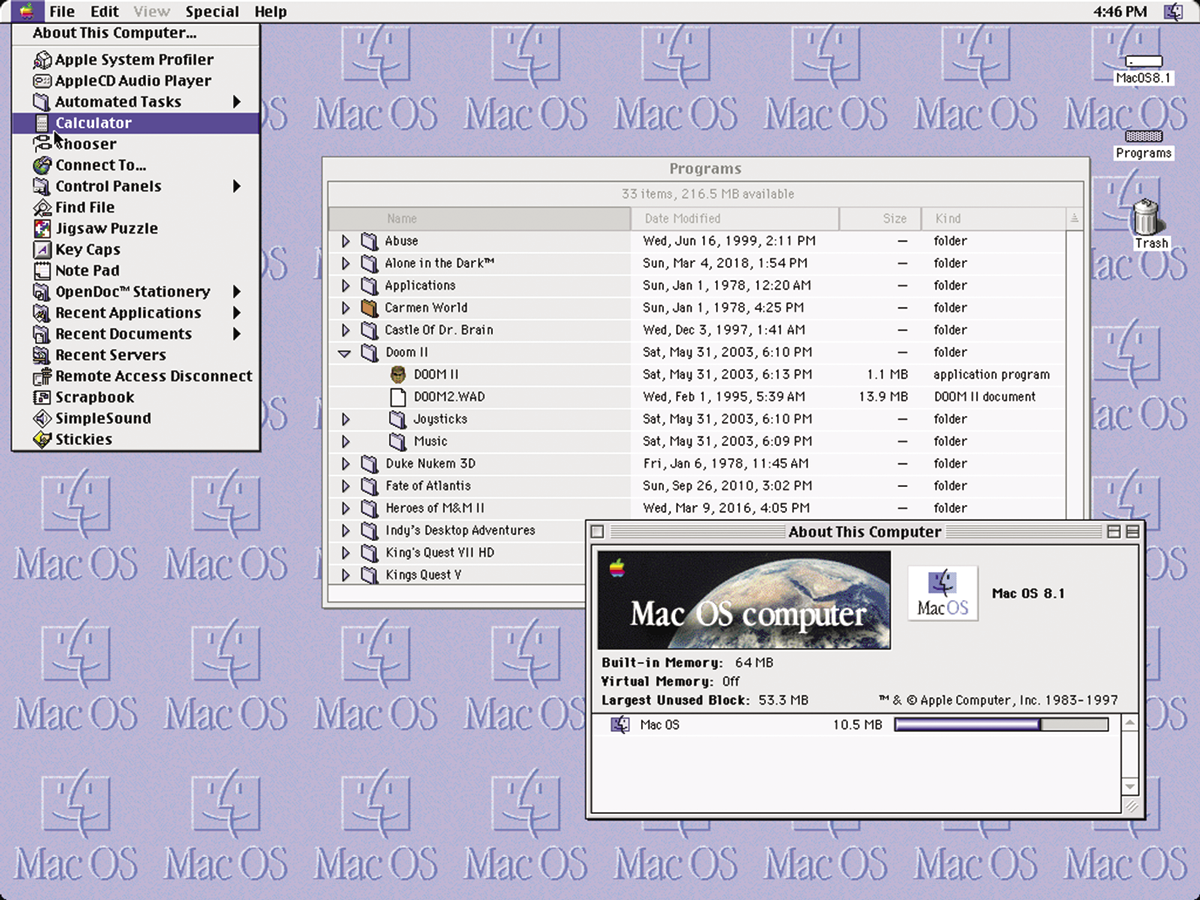Select the MacOS8.1 disk icon
Screen dimensions: 1200x900
[1143, 63]
